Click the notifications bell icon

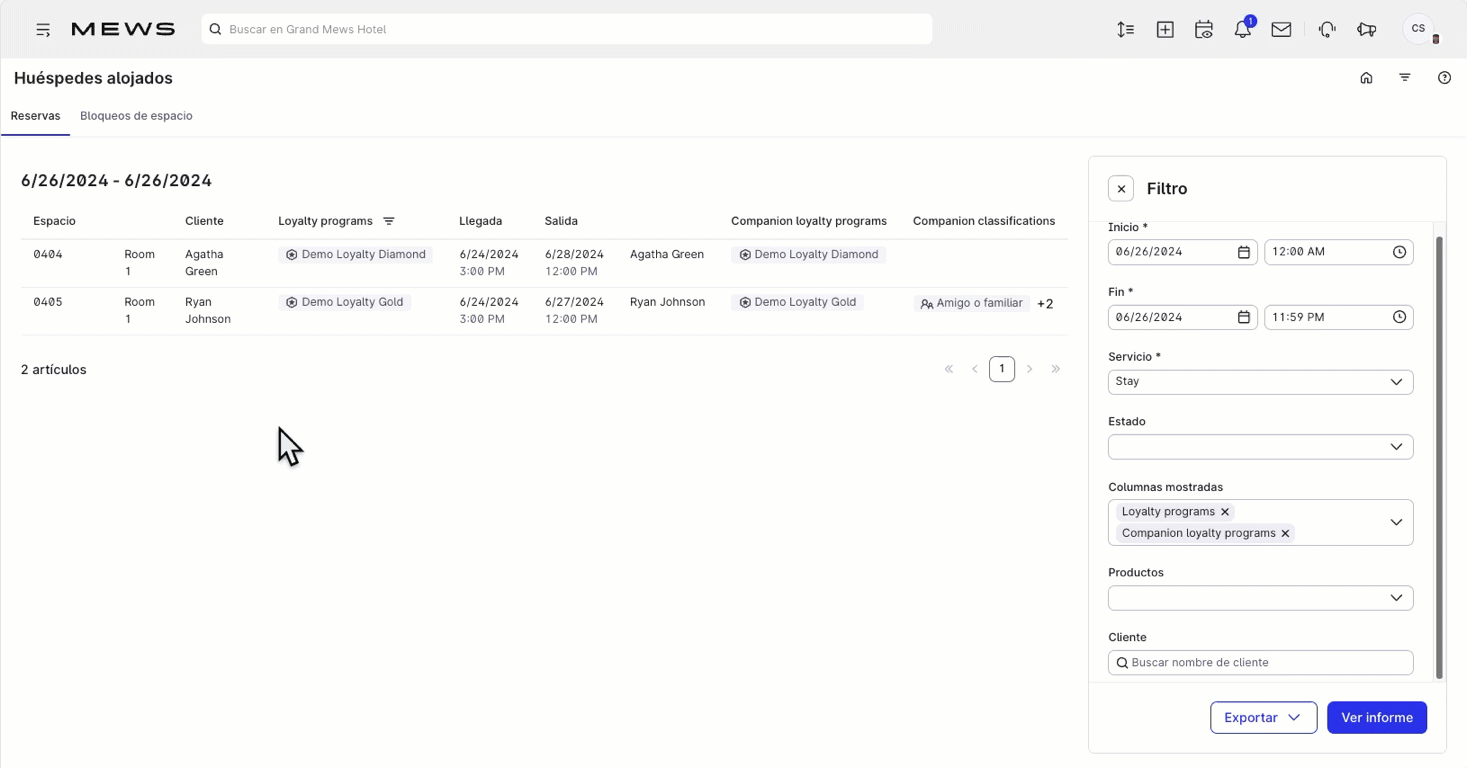click(1242, 30)
